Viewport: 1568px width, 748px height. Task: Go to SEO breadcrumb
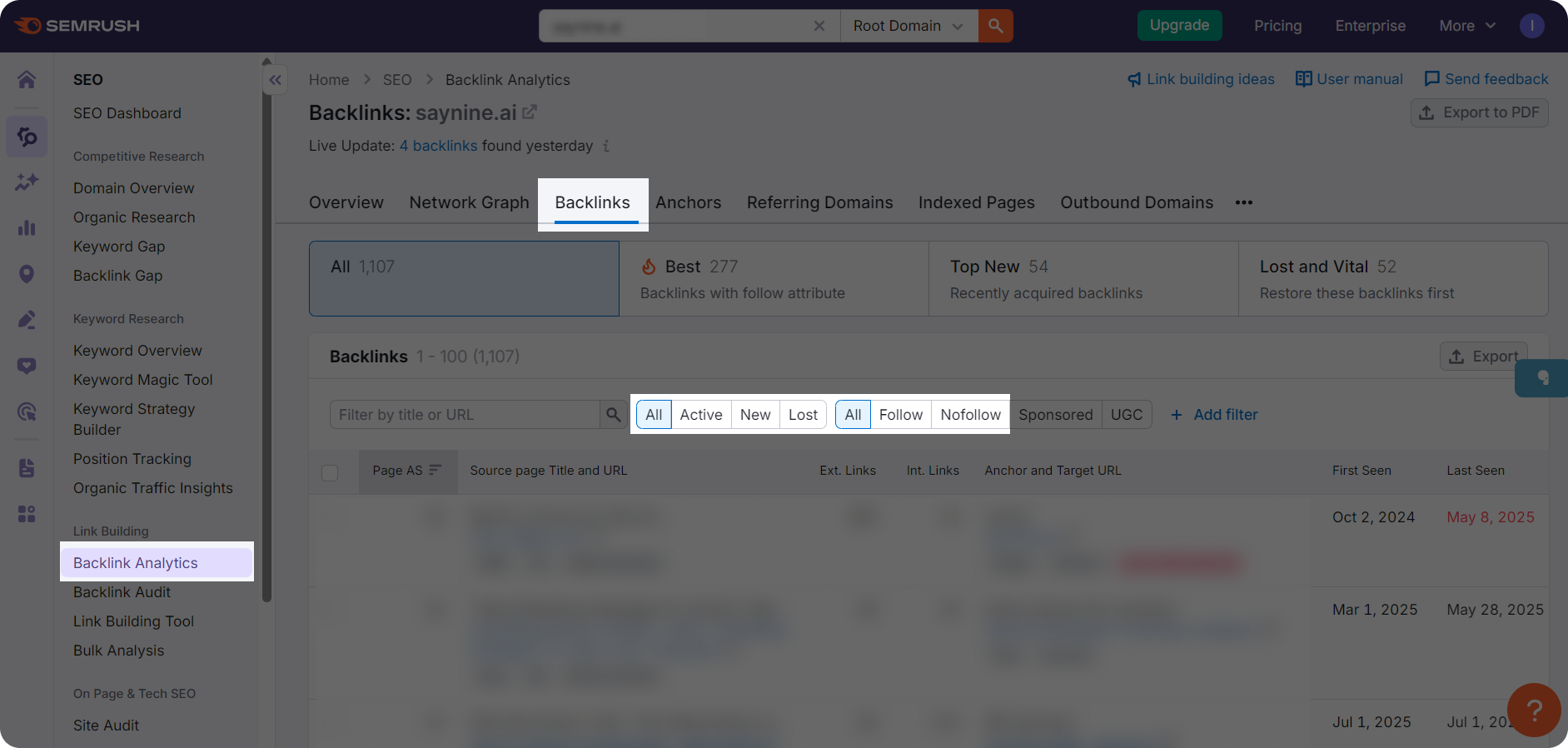(x=397, y=80)
